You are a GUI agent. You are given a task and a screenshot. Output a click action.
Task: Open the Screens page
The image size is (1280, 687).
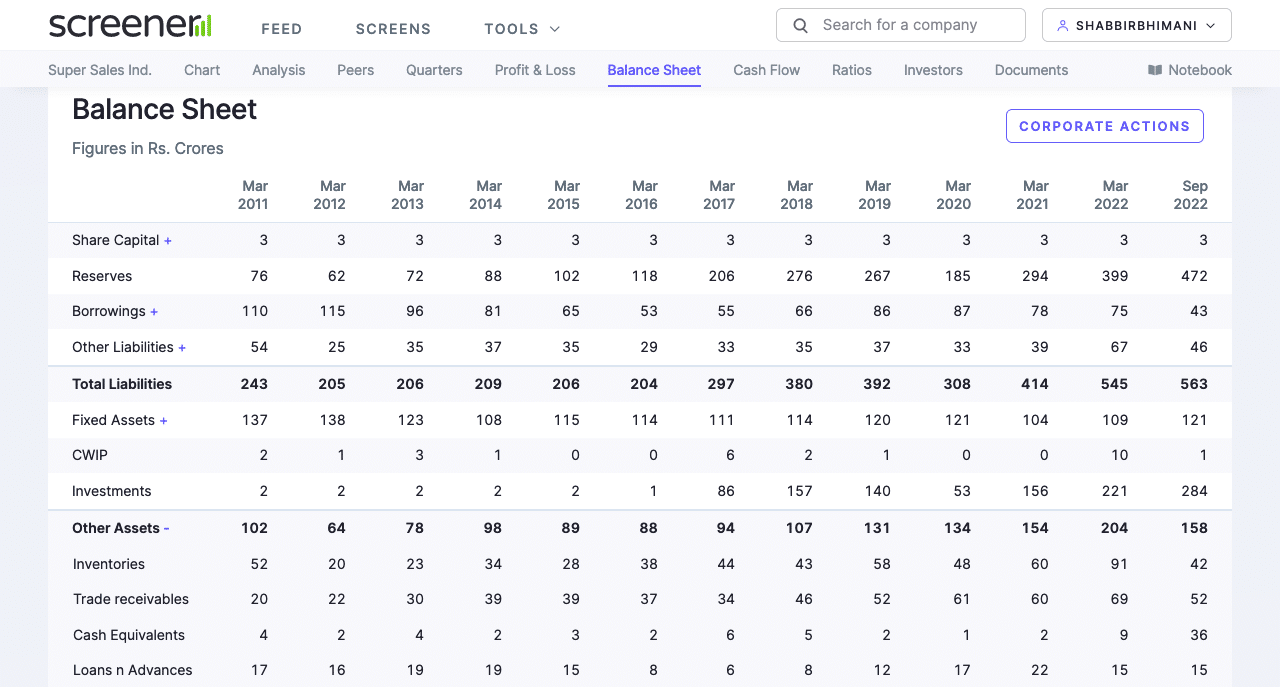click(393, 29)
